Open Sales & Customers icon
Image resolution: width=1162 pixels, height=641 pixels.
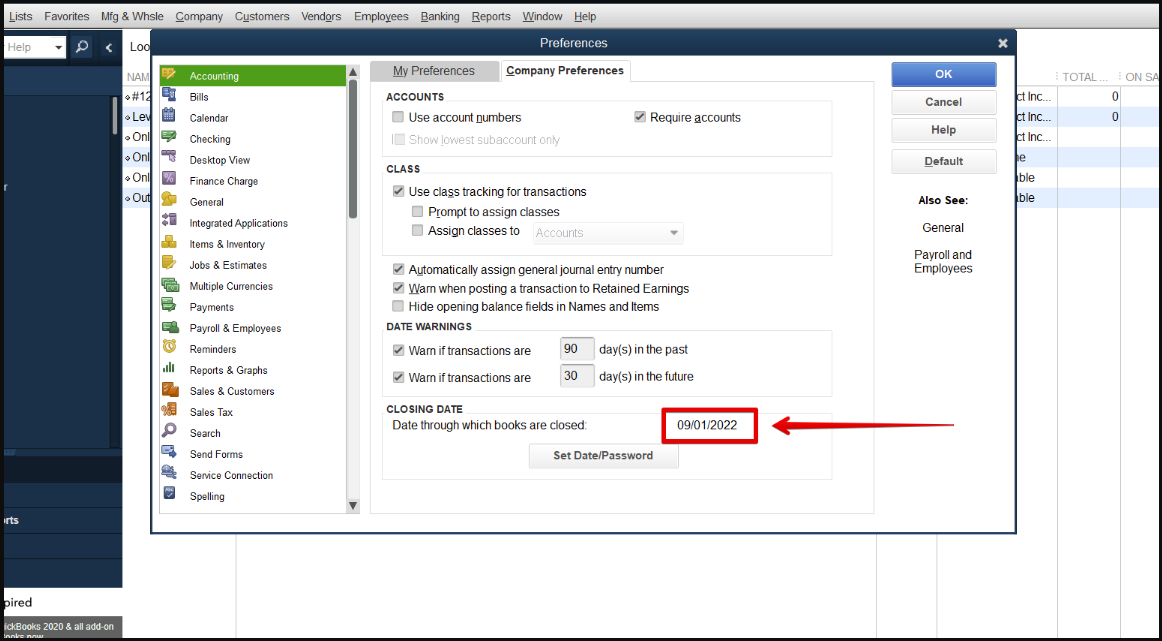[x=170, y=390]
